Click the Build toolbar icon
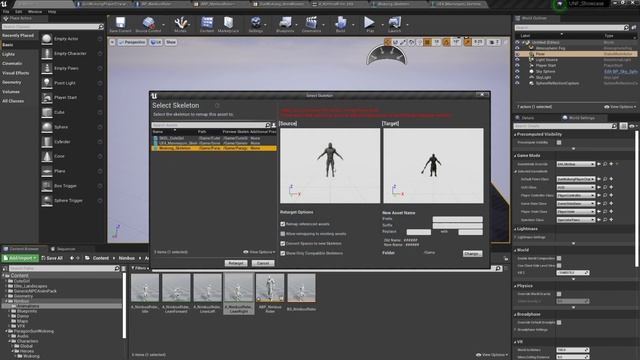Viewport: 640px width, 360px height. (340, 24)
